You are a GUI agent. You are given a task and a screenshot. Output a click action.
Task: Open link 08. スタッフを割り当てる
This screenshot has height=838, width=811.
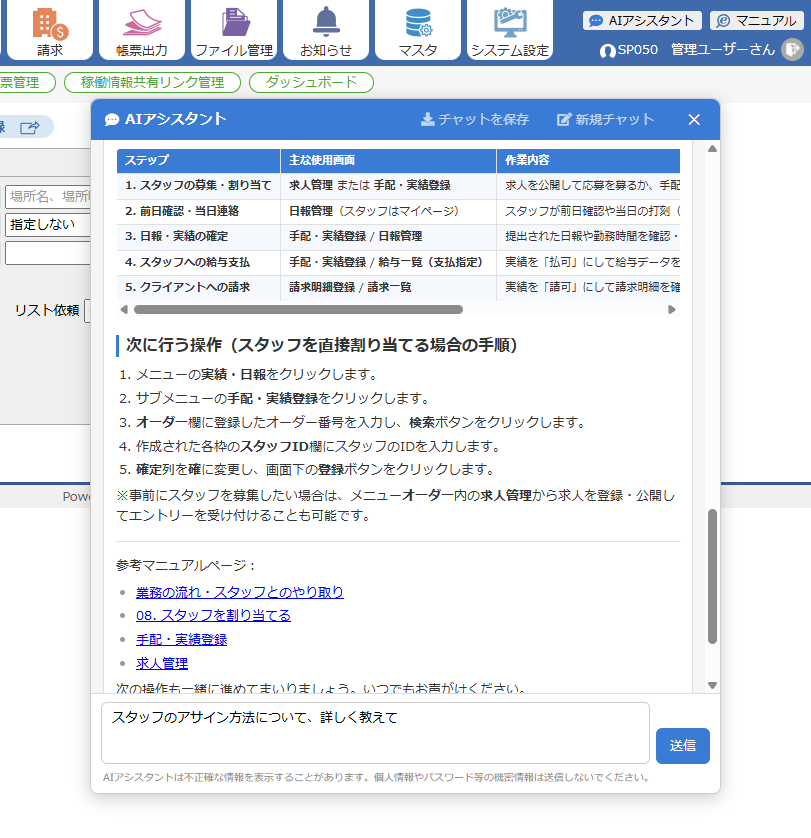[213, 616]
